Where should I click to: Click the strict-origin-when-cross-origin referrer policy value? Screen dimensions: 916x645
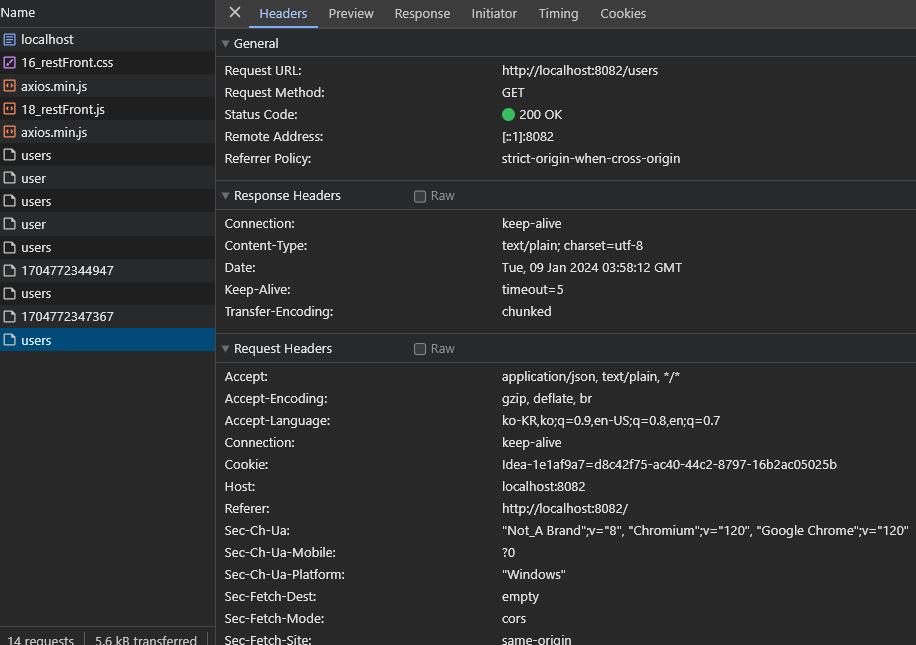(591, 159)
